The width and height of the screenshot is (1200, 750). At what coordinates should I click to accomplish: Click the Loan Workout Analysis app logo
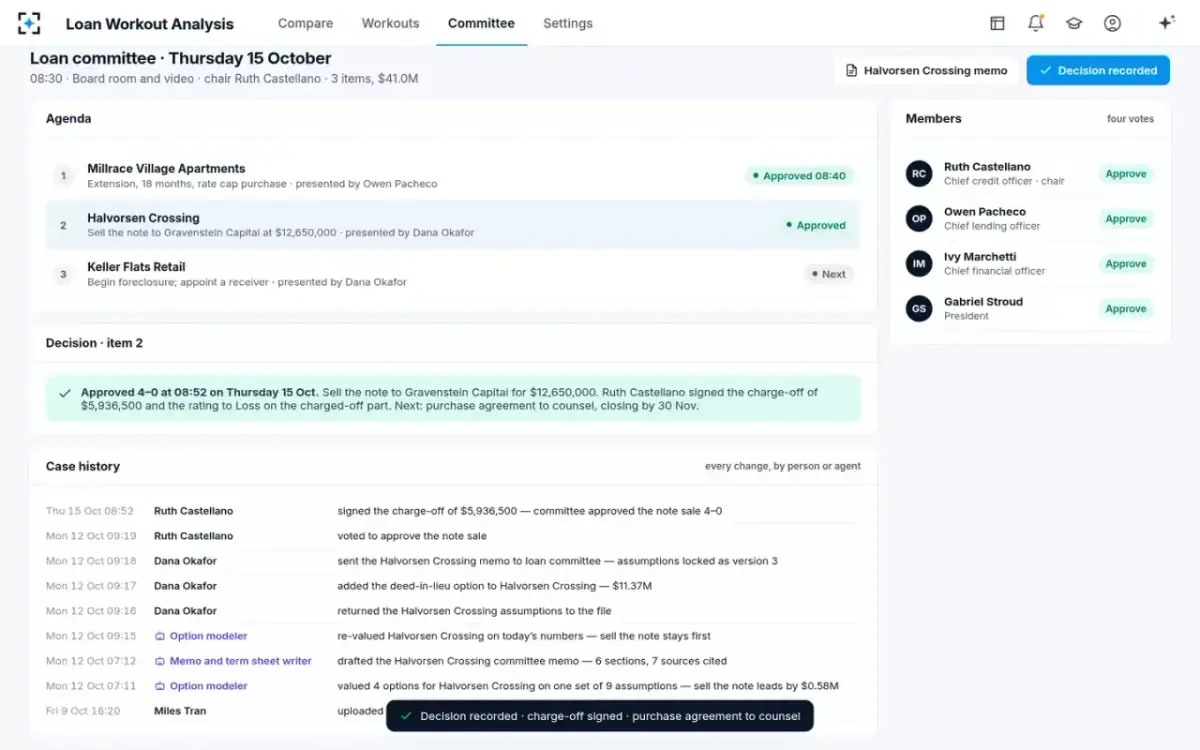point(29,23)
